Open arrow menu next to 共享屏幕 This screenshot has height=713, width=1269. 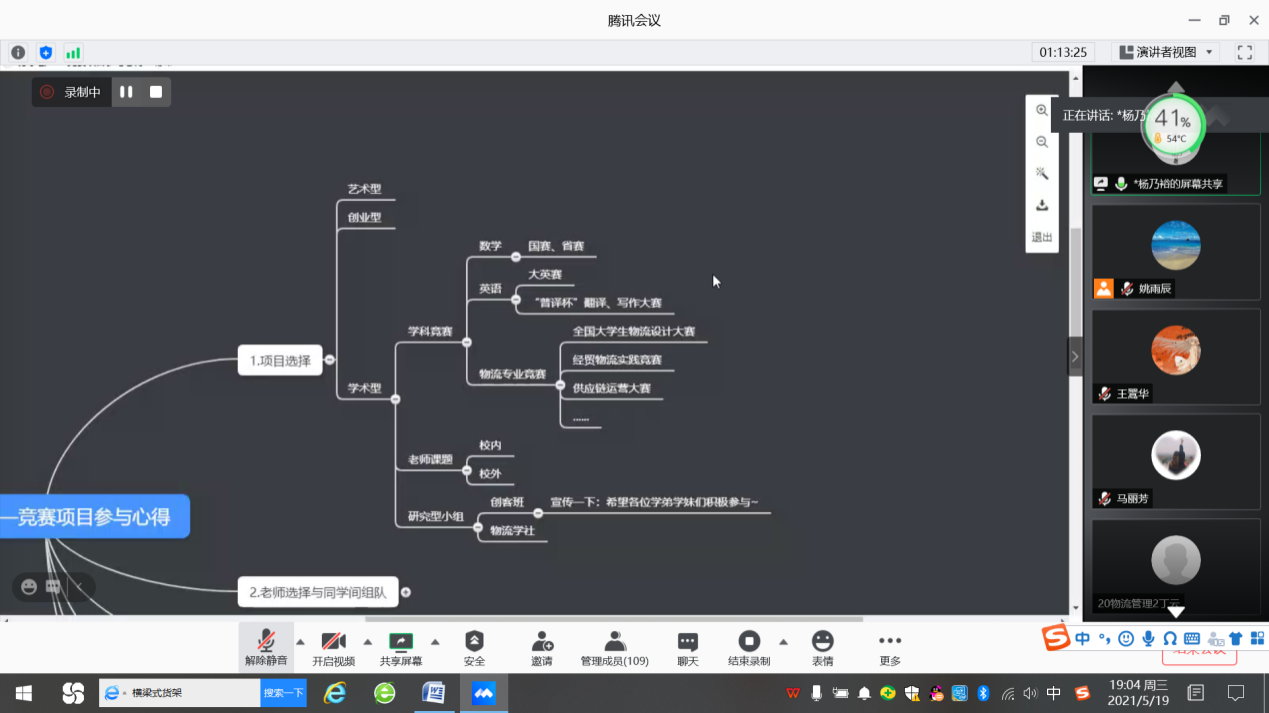(435, 642)
